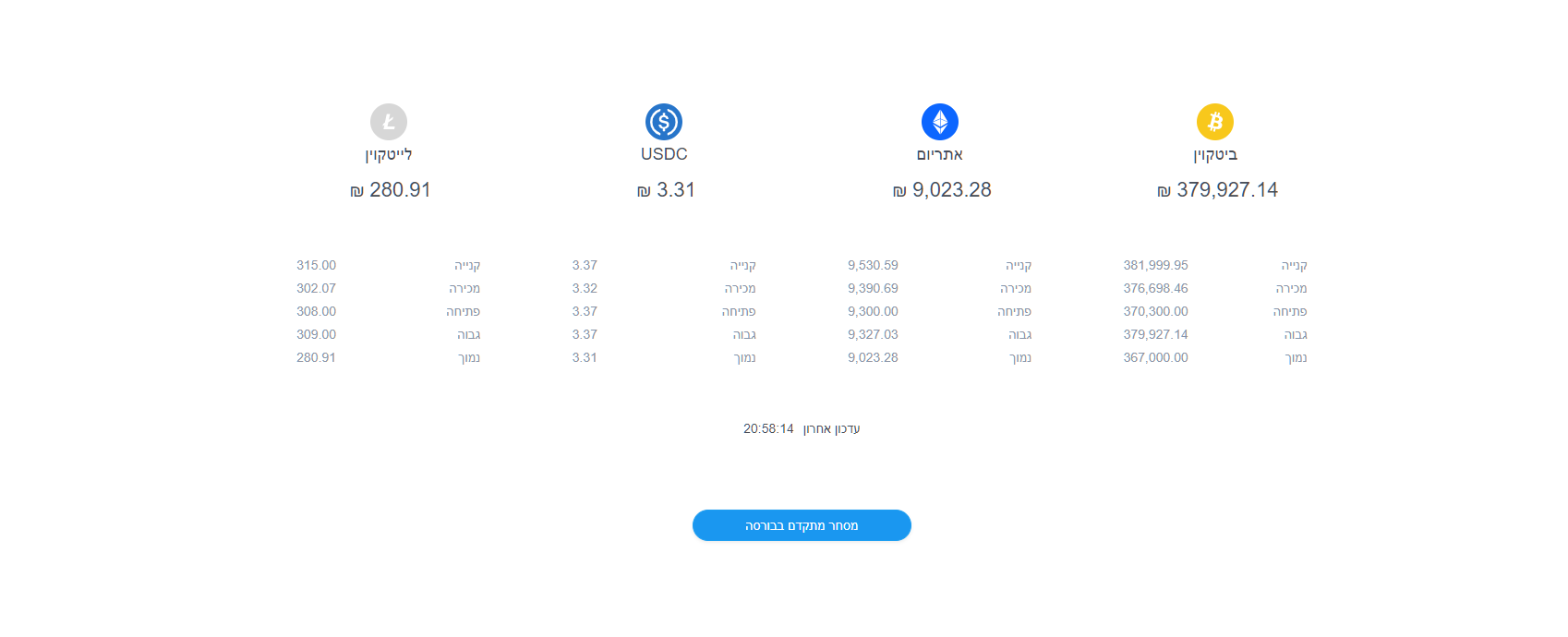Open the blue 'מסחר מתקדם בבורסה' button
1568x637 pixels.
(802, 525)
